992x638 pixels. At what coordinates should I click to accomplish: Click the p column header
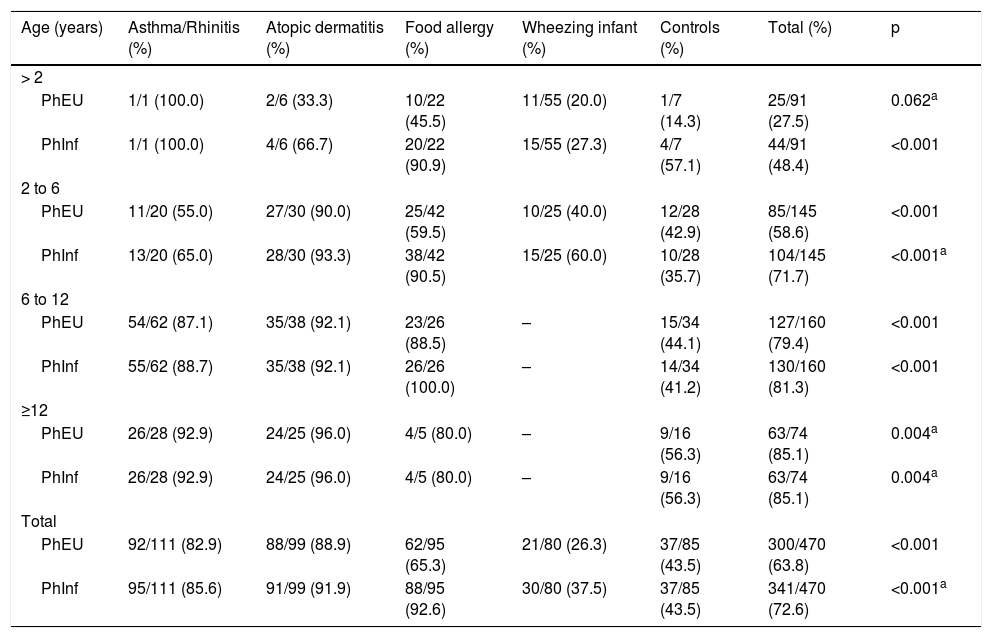pyautogui.click(x=895, y=28)
